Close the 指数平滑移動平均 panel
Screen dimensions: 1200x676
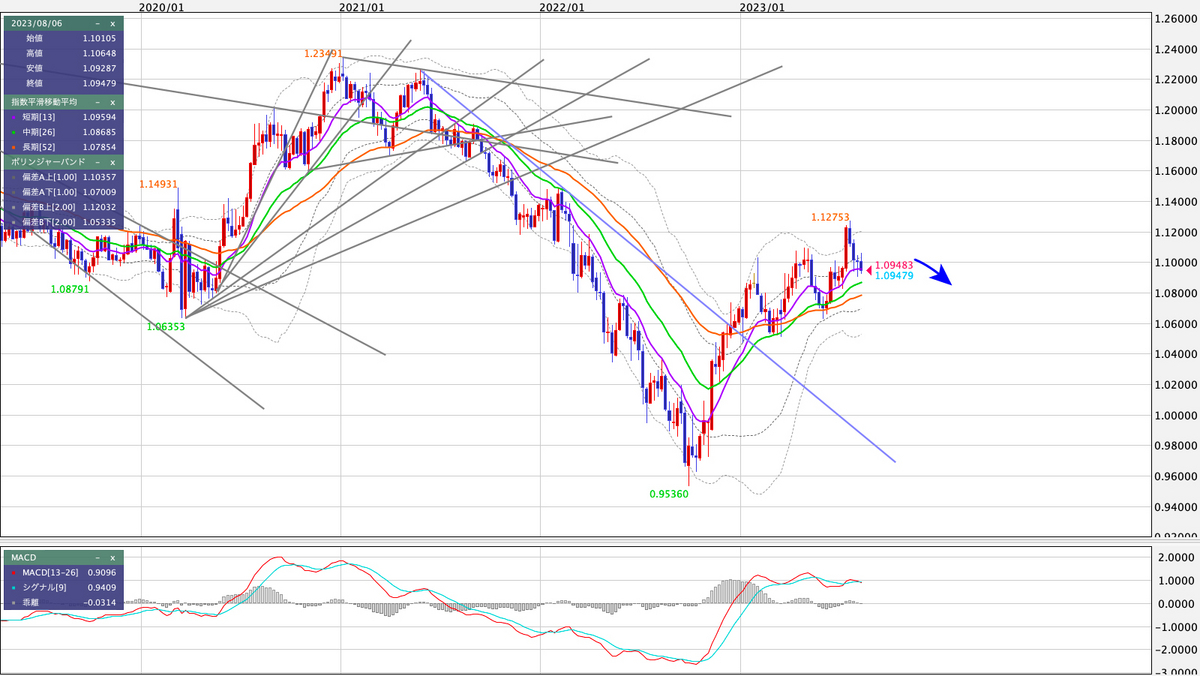click(x=112, y=101)
